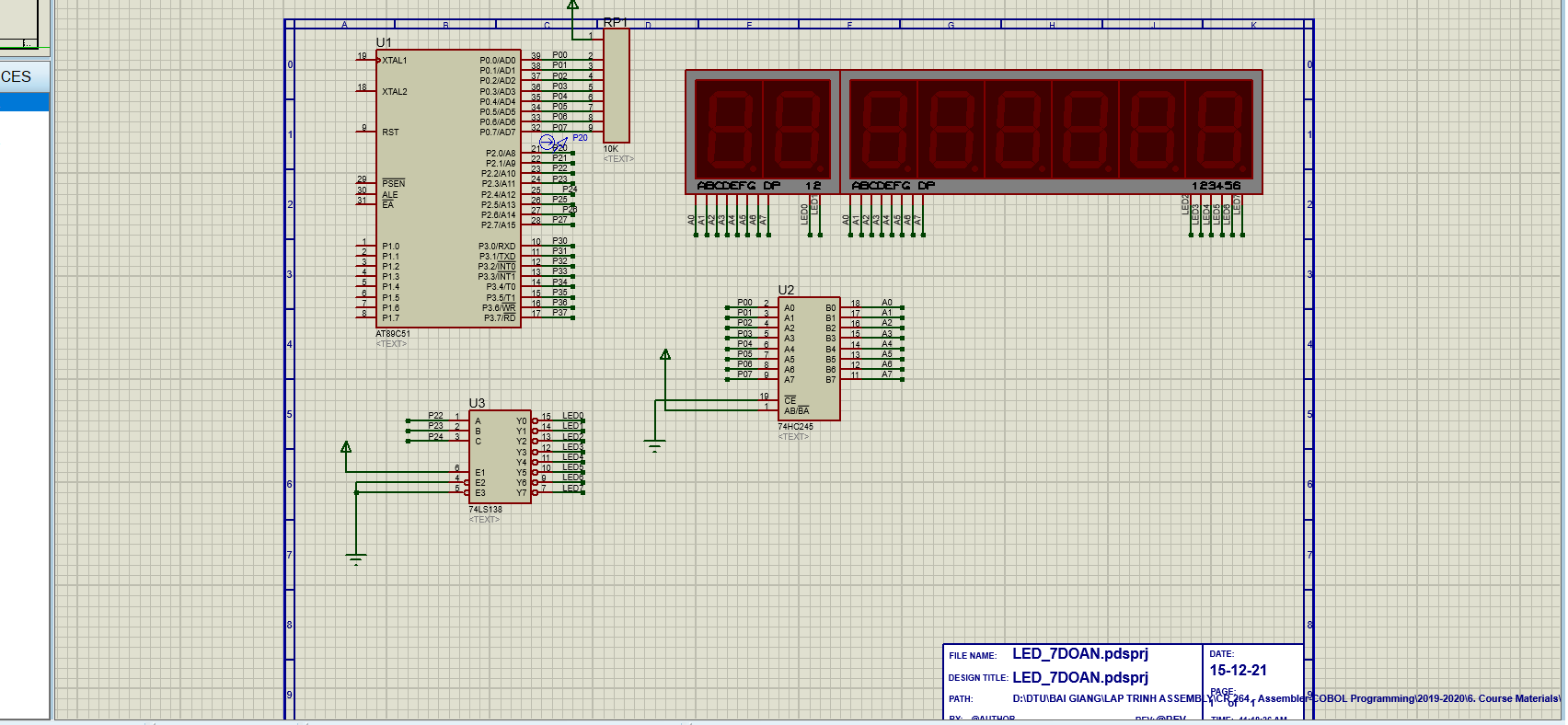The width and height of the screenshot is (1568, 725).
Task: Click the highlighted blue item in device list
Action: [24, 103]
